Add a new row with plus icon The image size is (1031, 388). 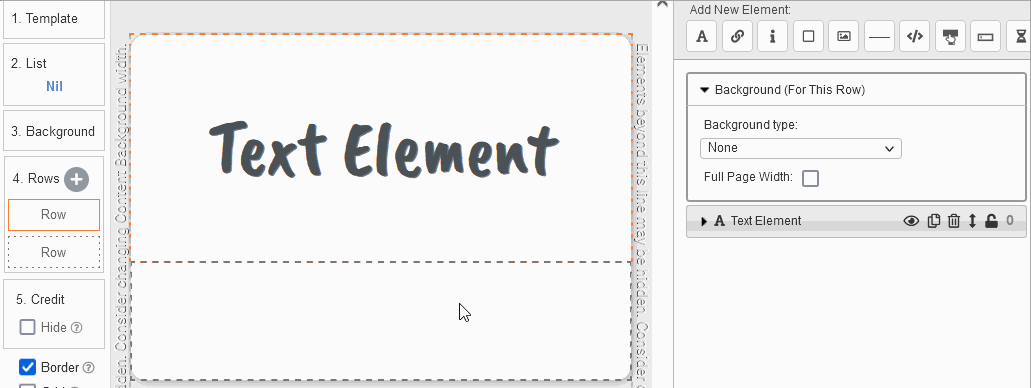(76, 179)
